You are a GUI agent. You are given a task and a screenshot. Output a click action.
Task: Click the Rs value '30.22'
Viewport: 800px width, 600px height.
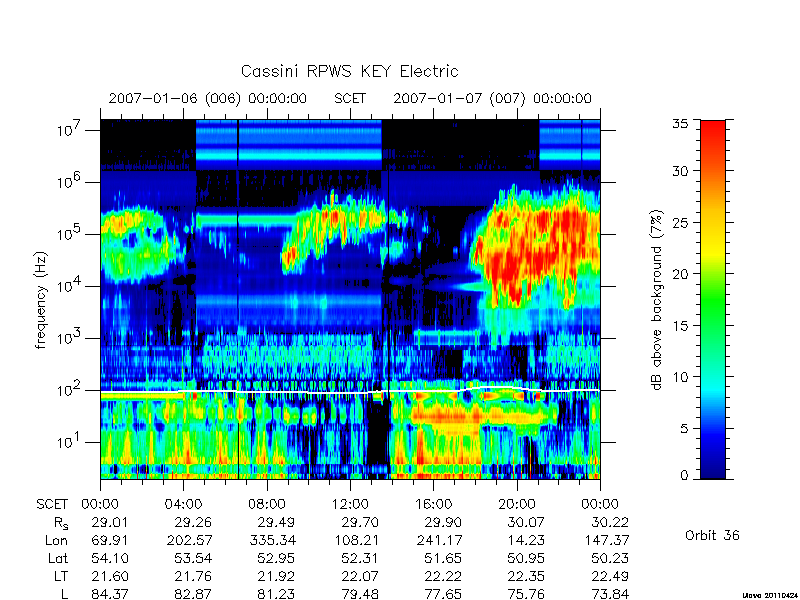(x=610, y=522)
